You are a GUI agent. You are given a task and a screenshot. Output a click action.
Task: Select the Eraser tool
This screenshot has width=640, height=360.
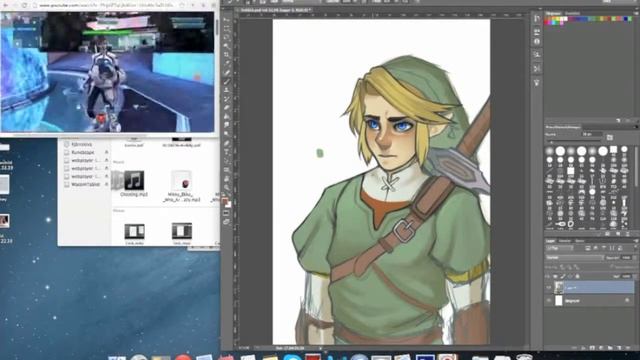click(x=227, y=108)
